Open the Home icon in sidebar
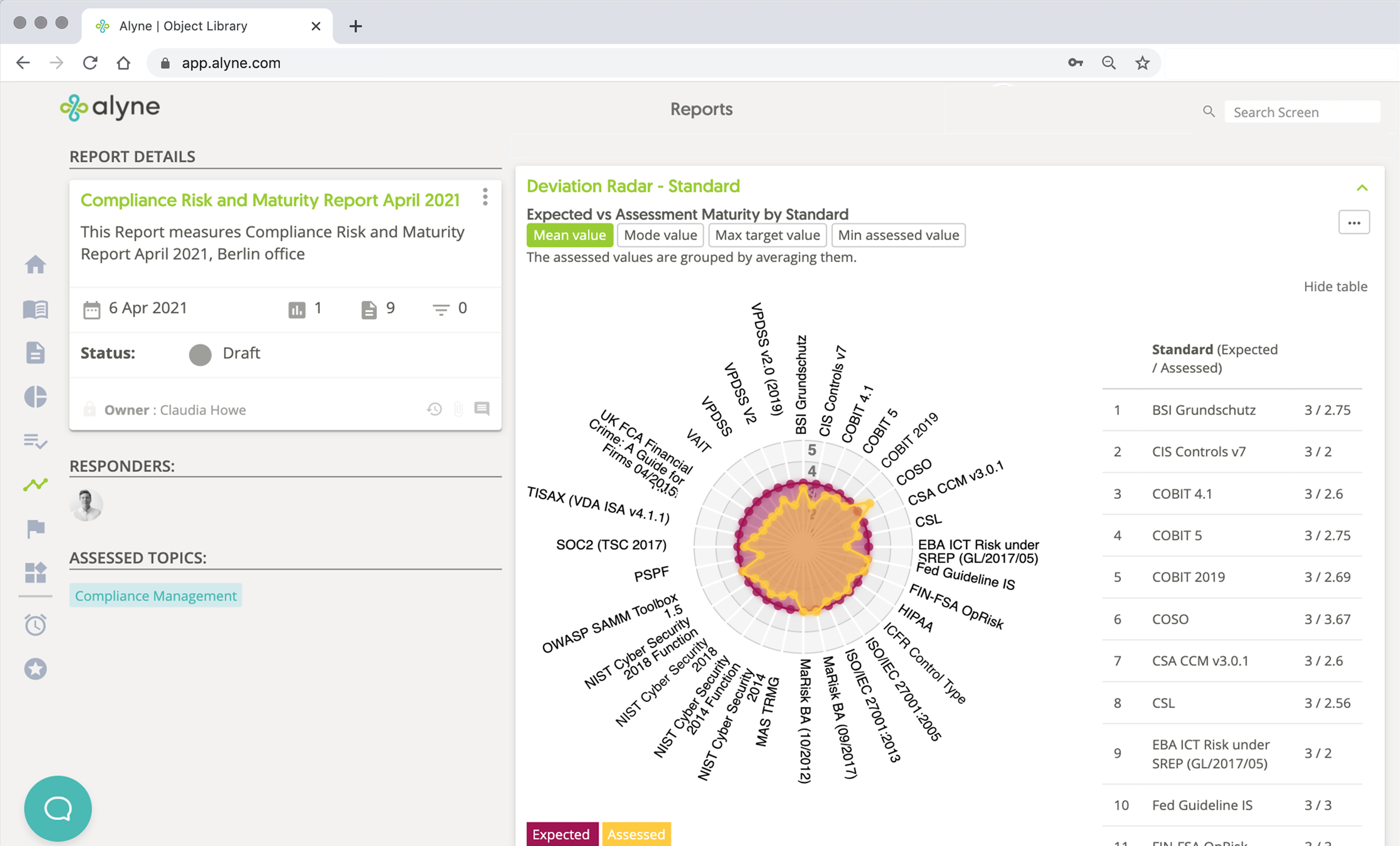1400x846 pixels. click(35, 265)
